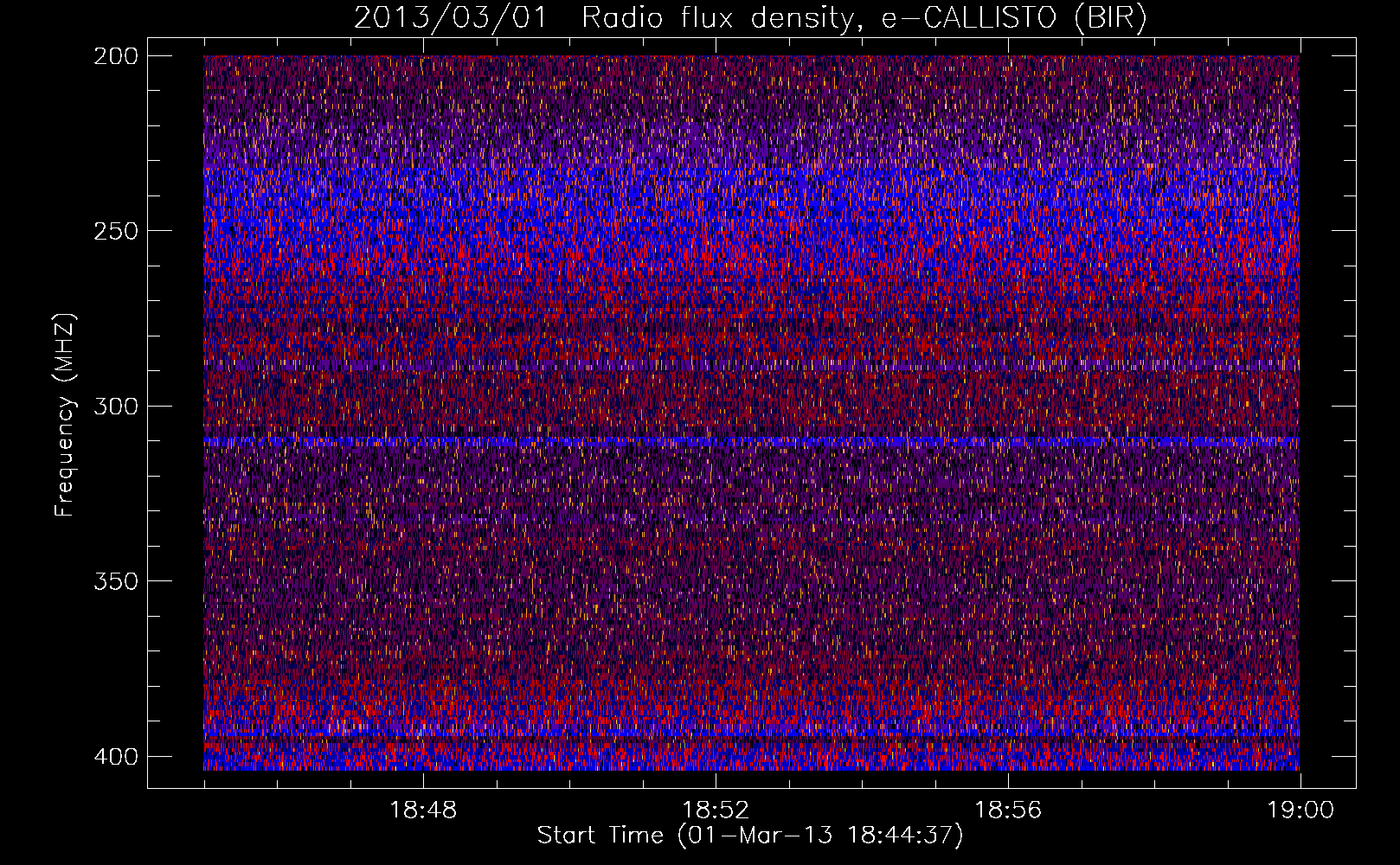This screenshot has height=865, width=1400.
Task: Click the 250 frequency tick label
Action: 115,231
